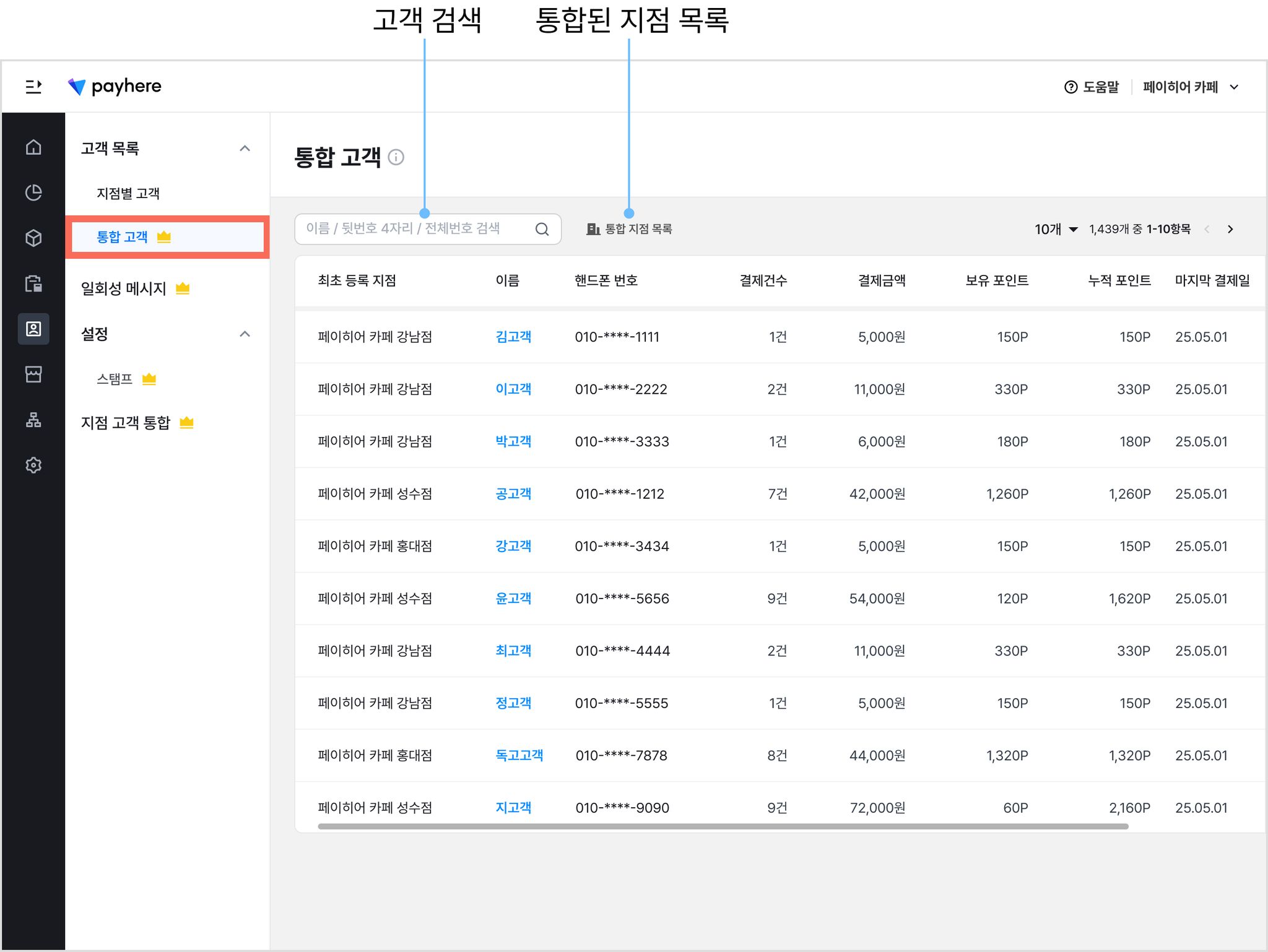The width and height of the screenshot is (1268, 952).
Task: Open customer 공고객 details
Action: click(x=513, y=494)
